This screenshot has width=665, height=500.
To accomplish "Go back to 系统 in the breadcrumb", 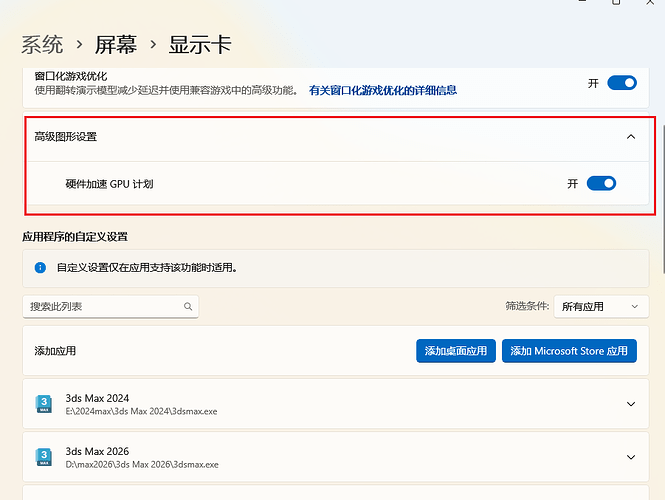I will (42, 45).
